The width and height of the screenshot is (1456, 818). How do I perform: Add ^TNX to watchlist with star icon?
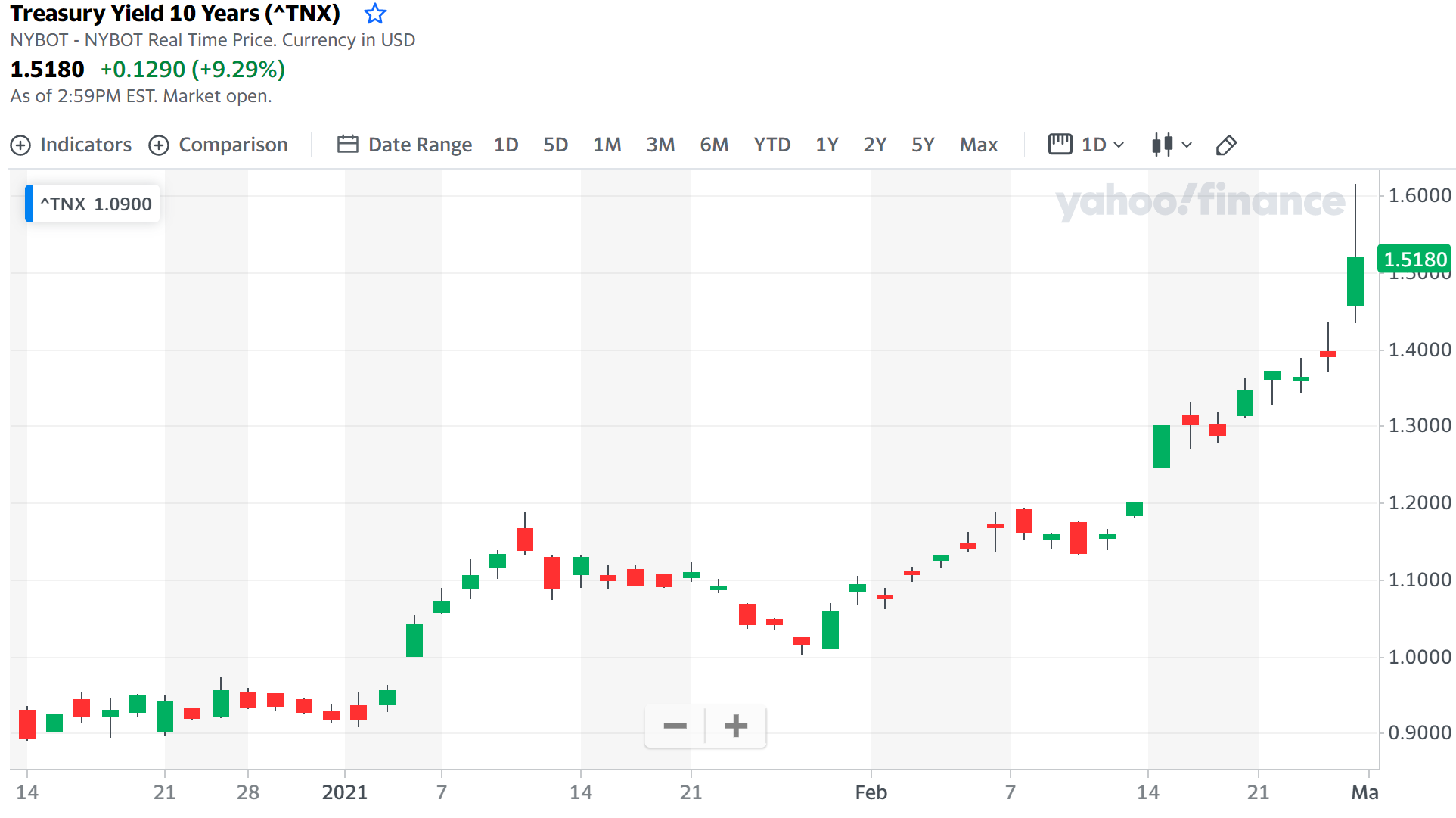(374, 14)
